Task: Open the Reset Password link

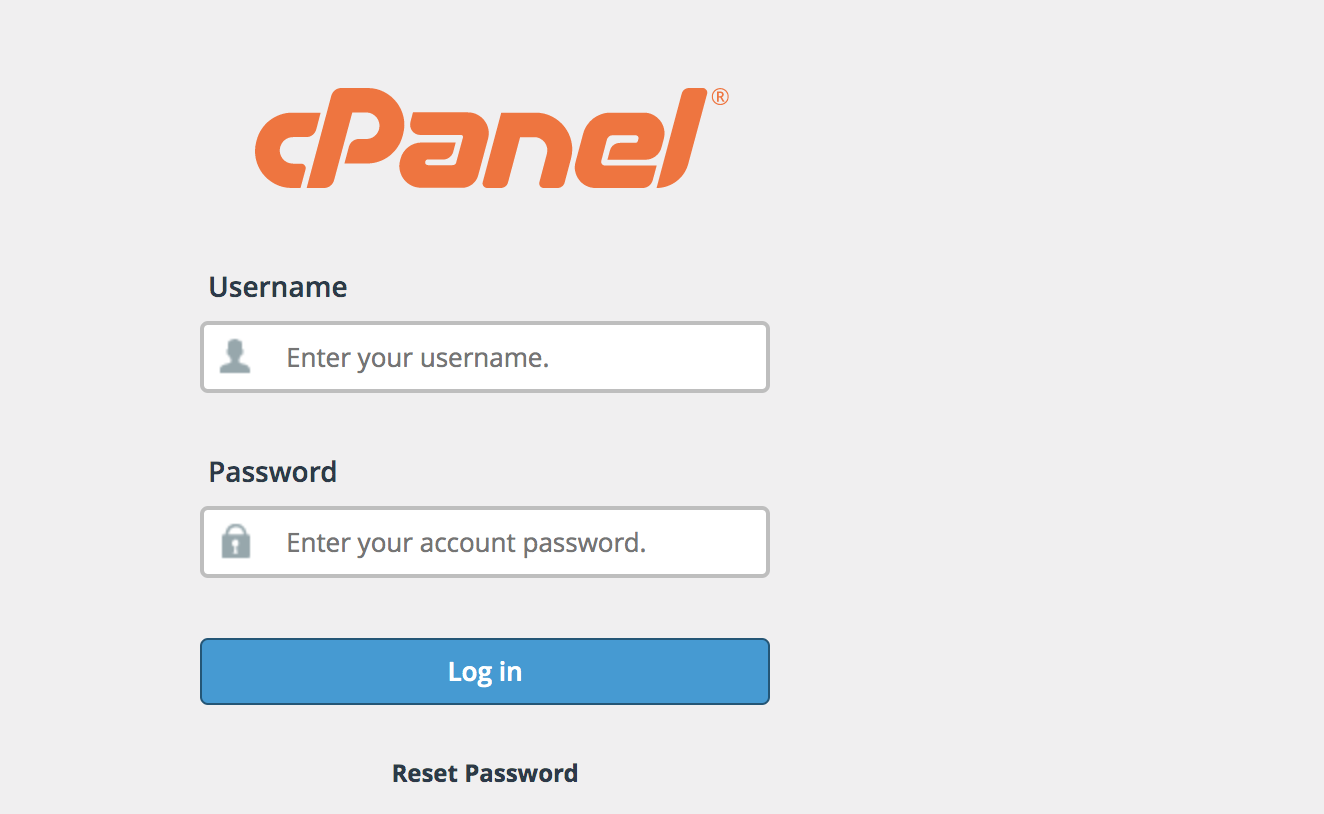Action: (x=485, y=773)
